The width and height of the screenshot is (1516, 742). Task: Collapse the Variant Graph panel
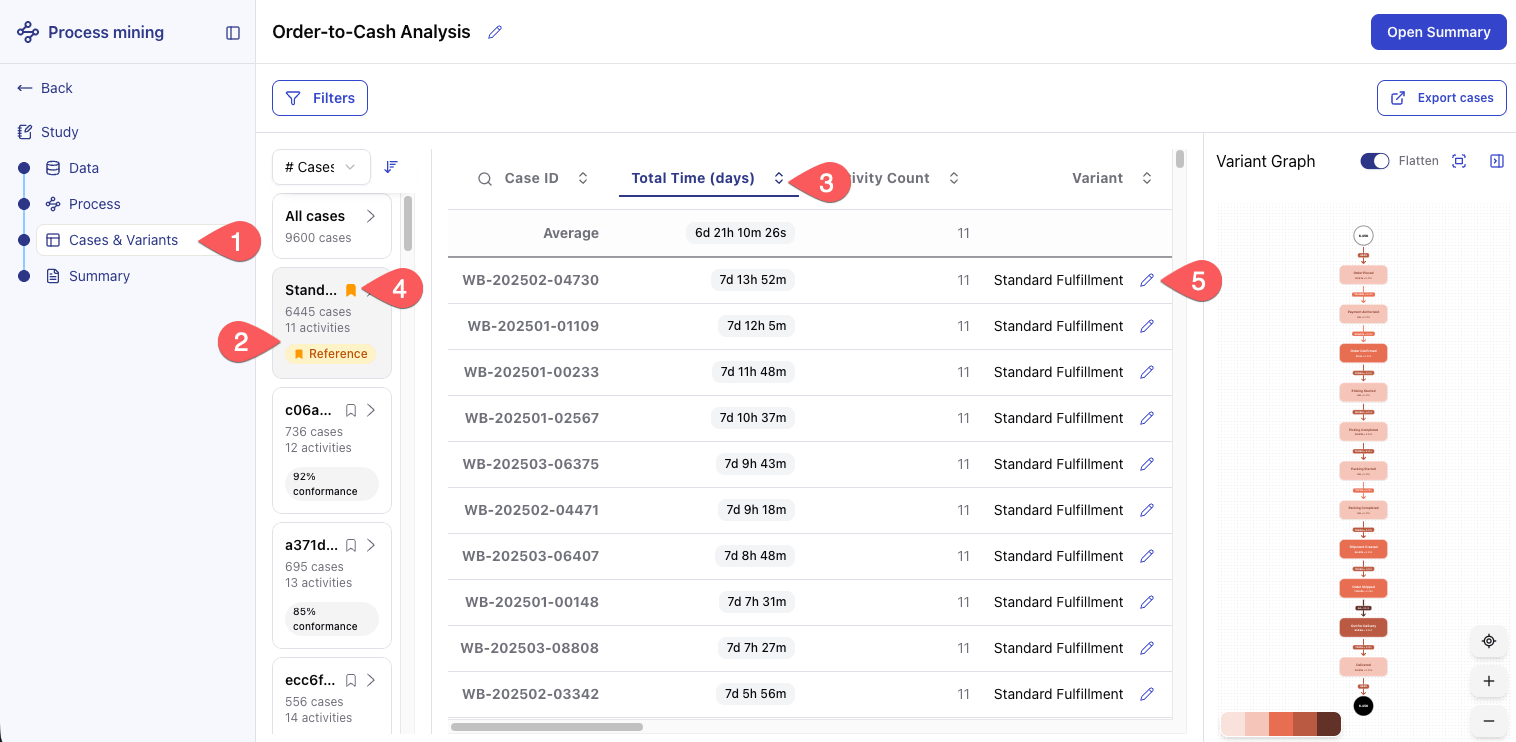[1497, 161]
